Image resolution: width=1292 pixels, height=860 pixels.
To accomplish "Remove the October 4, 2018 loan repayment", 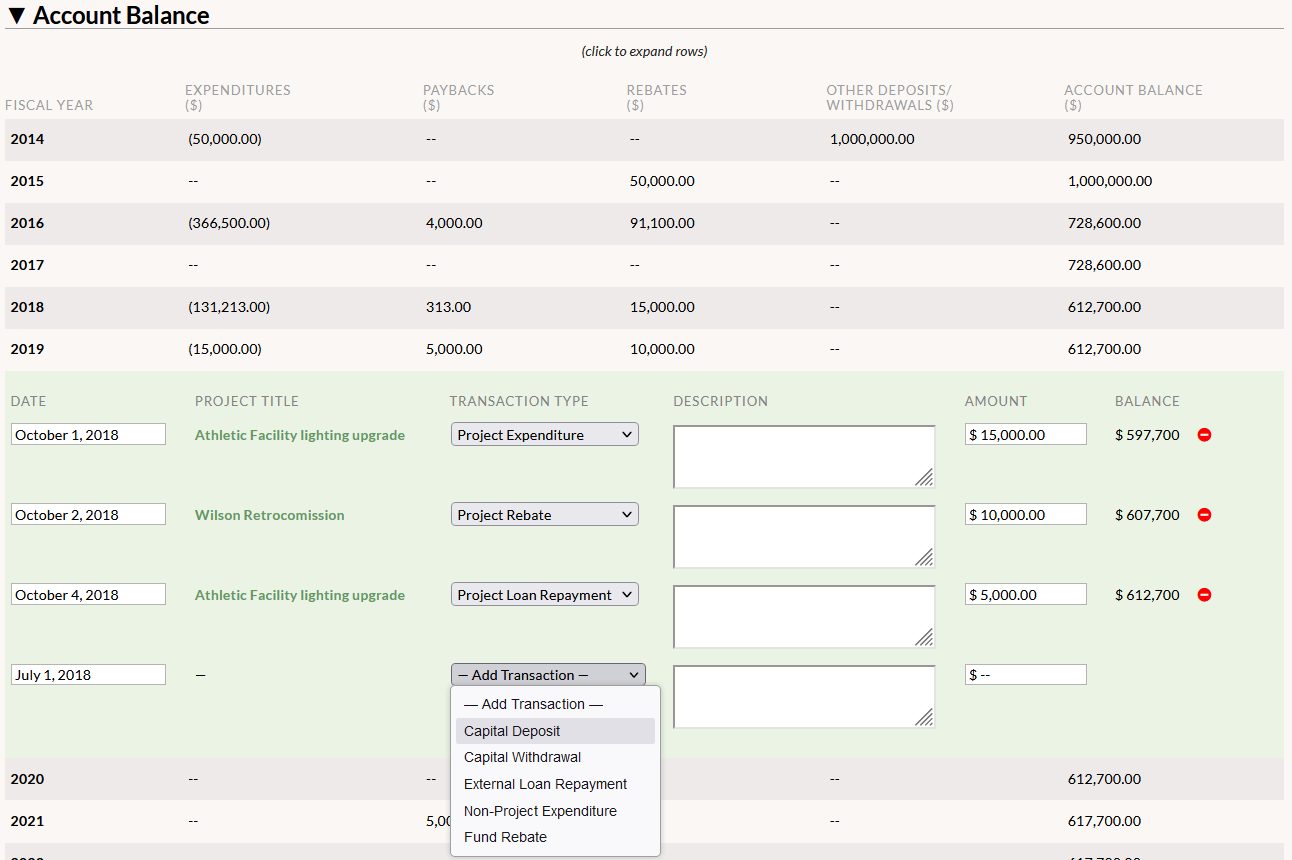I will [1204, 595].
